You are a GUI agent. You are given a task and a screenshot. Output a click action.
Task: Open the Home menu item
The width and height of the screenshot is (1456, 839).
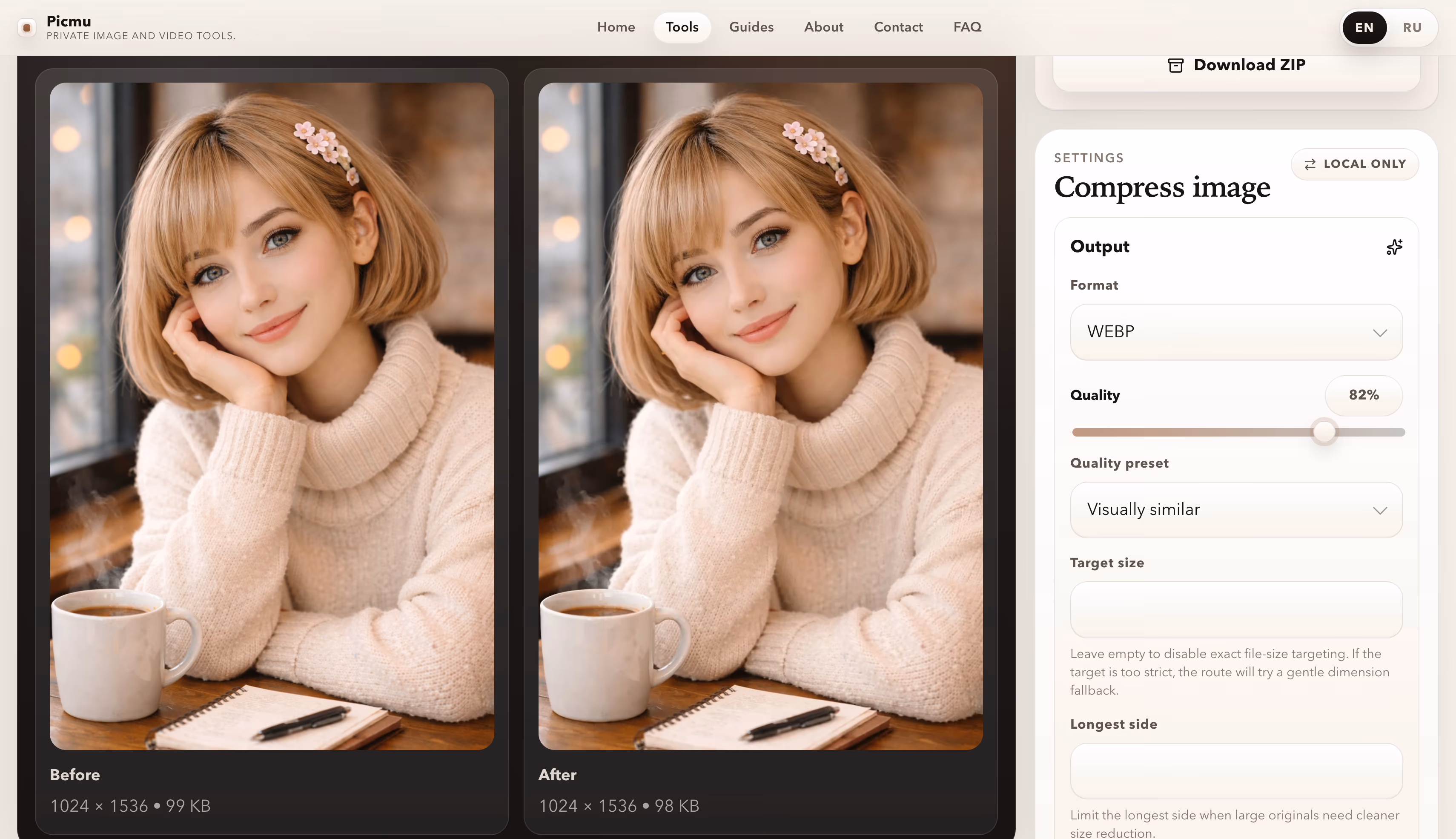tap(616, 27)
